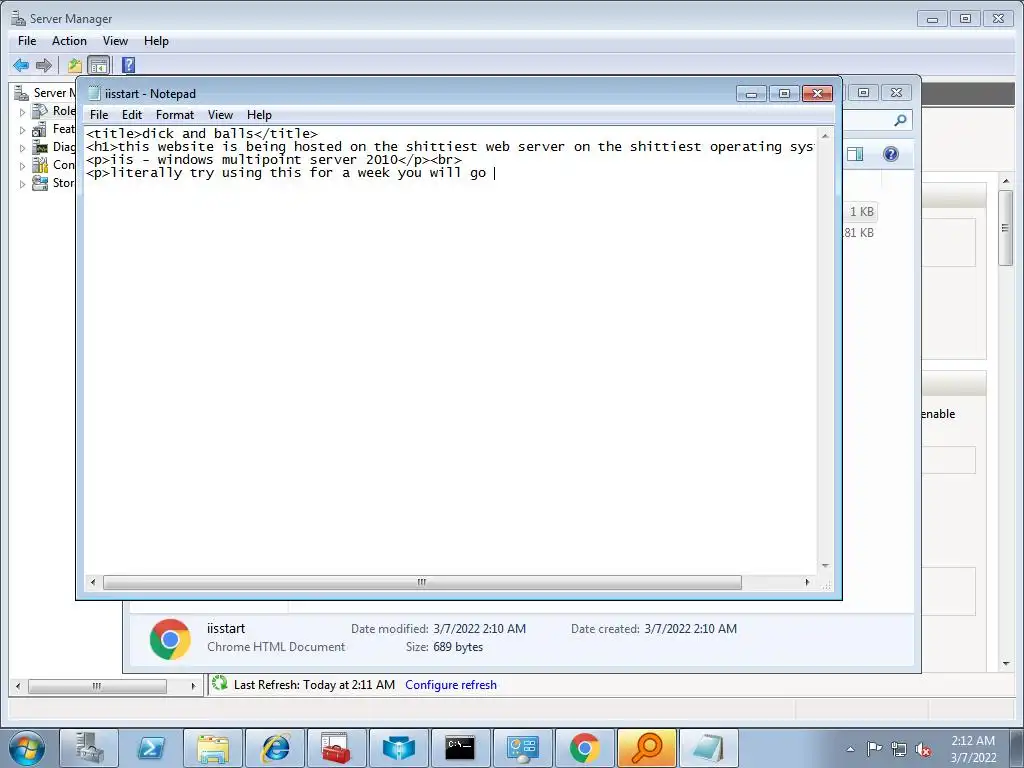Expand the Roles tree node arrow
1024x768 pixels.
tap(22, 112)
